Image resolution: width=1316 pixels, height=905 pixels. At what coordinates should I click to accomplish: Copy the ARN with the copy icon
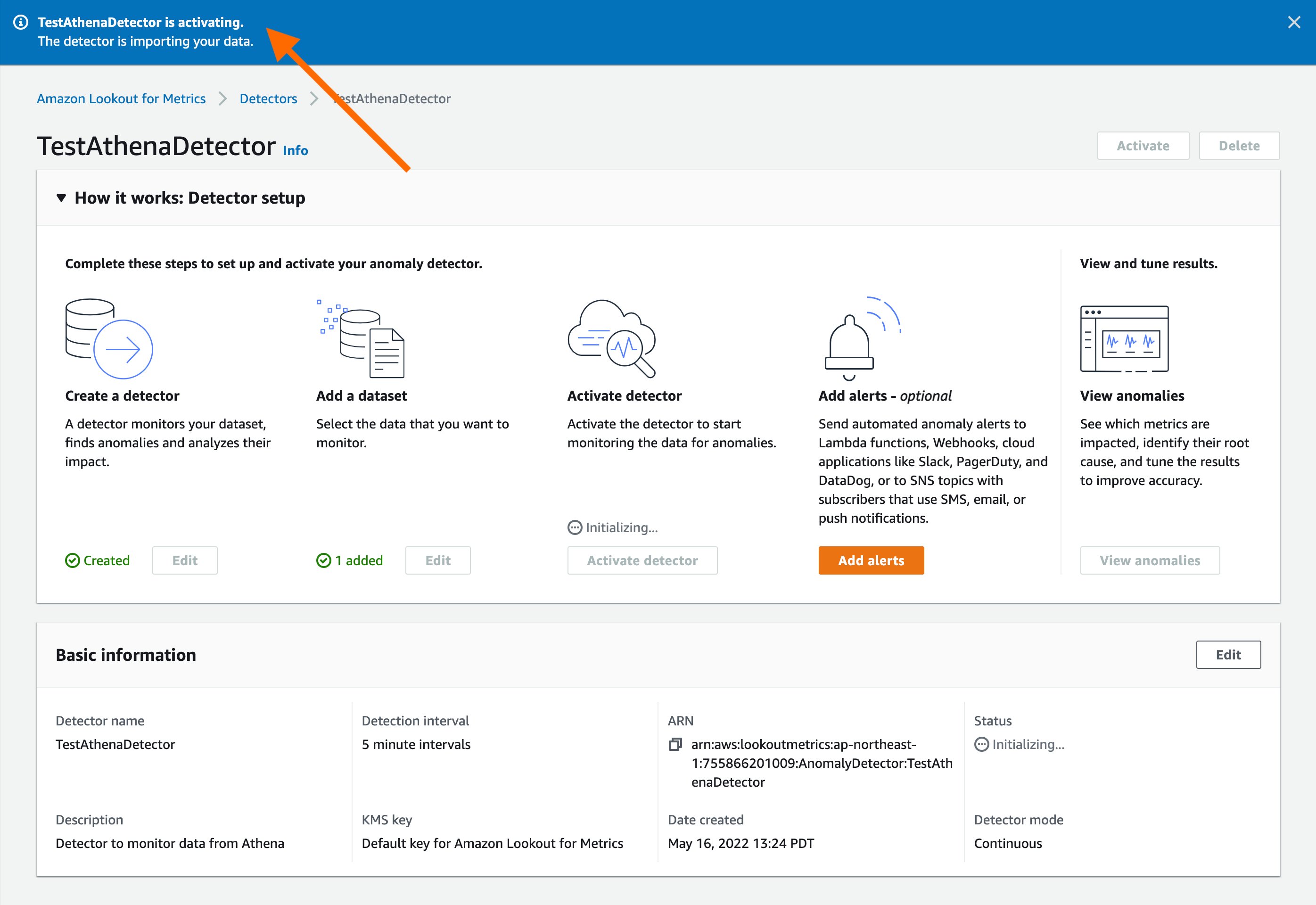[x=674, y=745]
